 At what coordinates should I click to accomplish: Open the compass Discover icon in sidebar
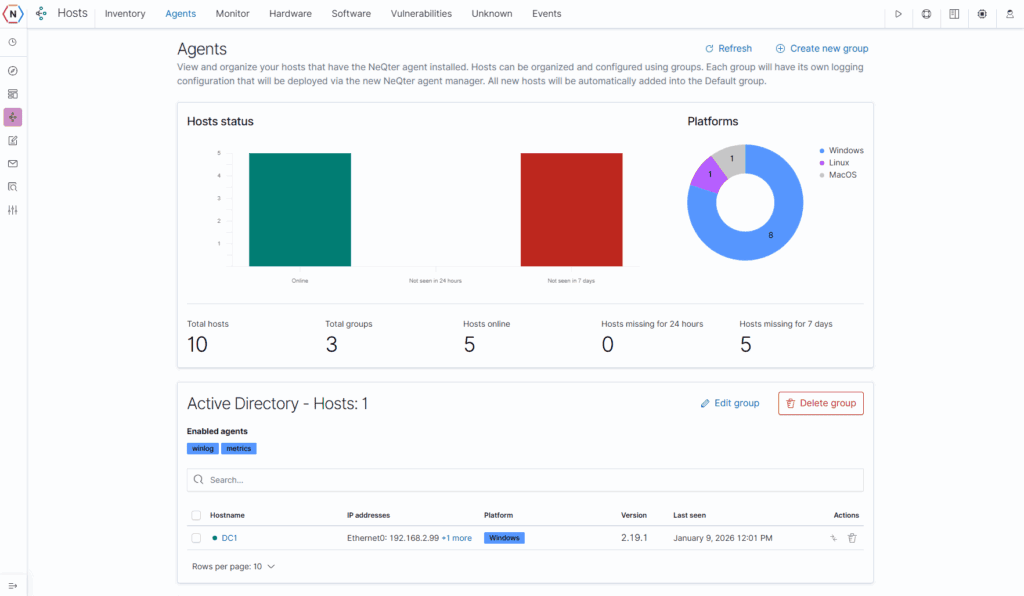[13, 71]
